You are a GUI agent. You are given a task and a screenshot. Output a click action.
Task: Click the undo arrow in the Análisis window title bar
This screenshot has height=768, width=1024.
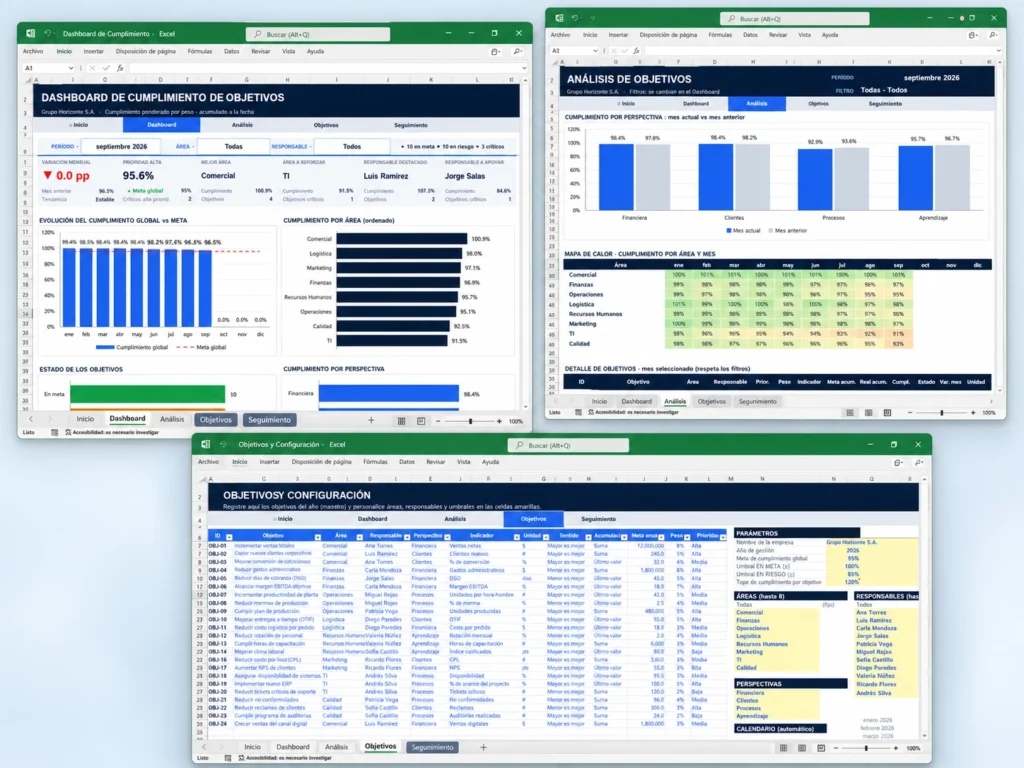pos(575,18)
